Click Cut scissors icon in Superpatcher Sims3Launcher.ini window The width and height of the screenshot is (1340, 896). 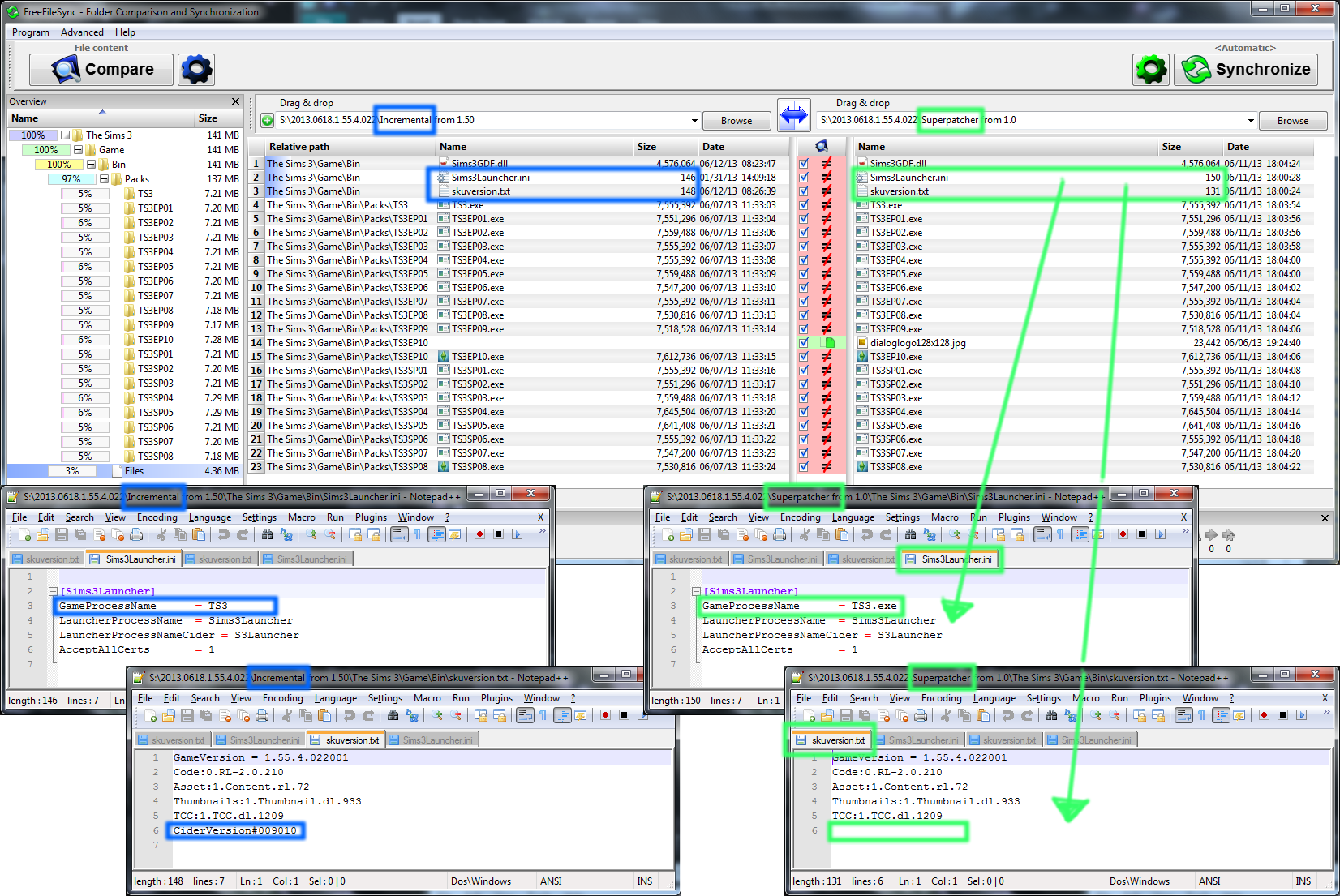pos(804,534)
